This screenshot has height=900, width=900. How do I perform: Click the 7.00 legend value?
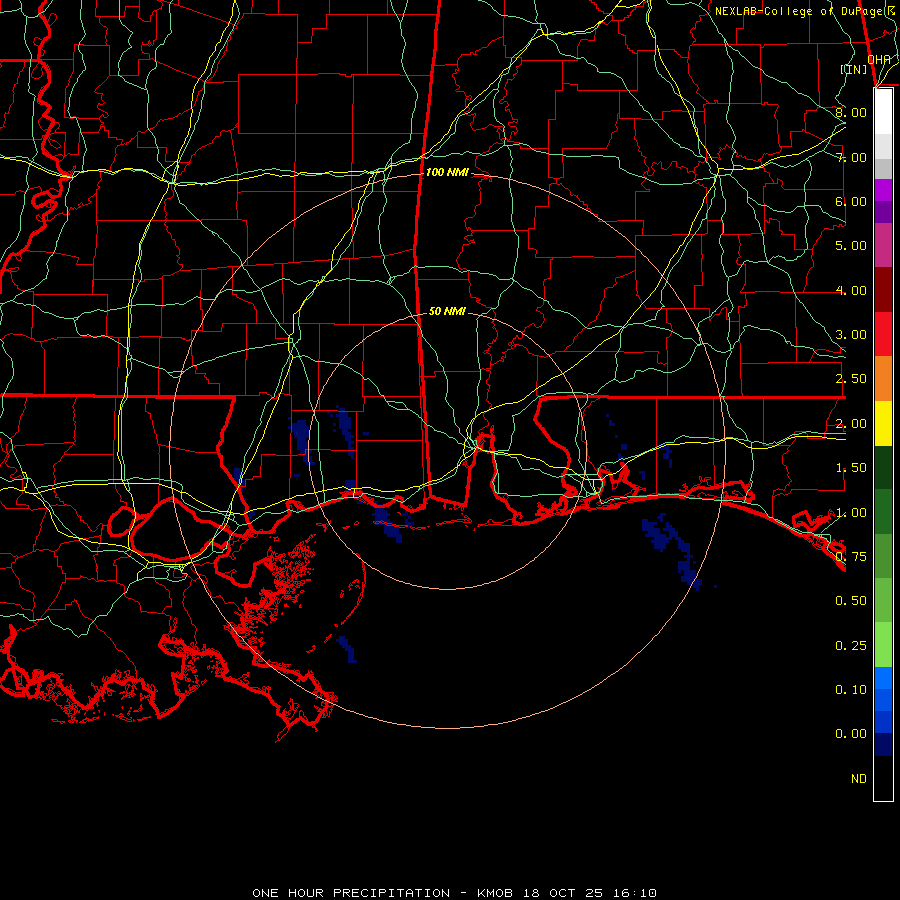coord(851,157)
